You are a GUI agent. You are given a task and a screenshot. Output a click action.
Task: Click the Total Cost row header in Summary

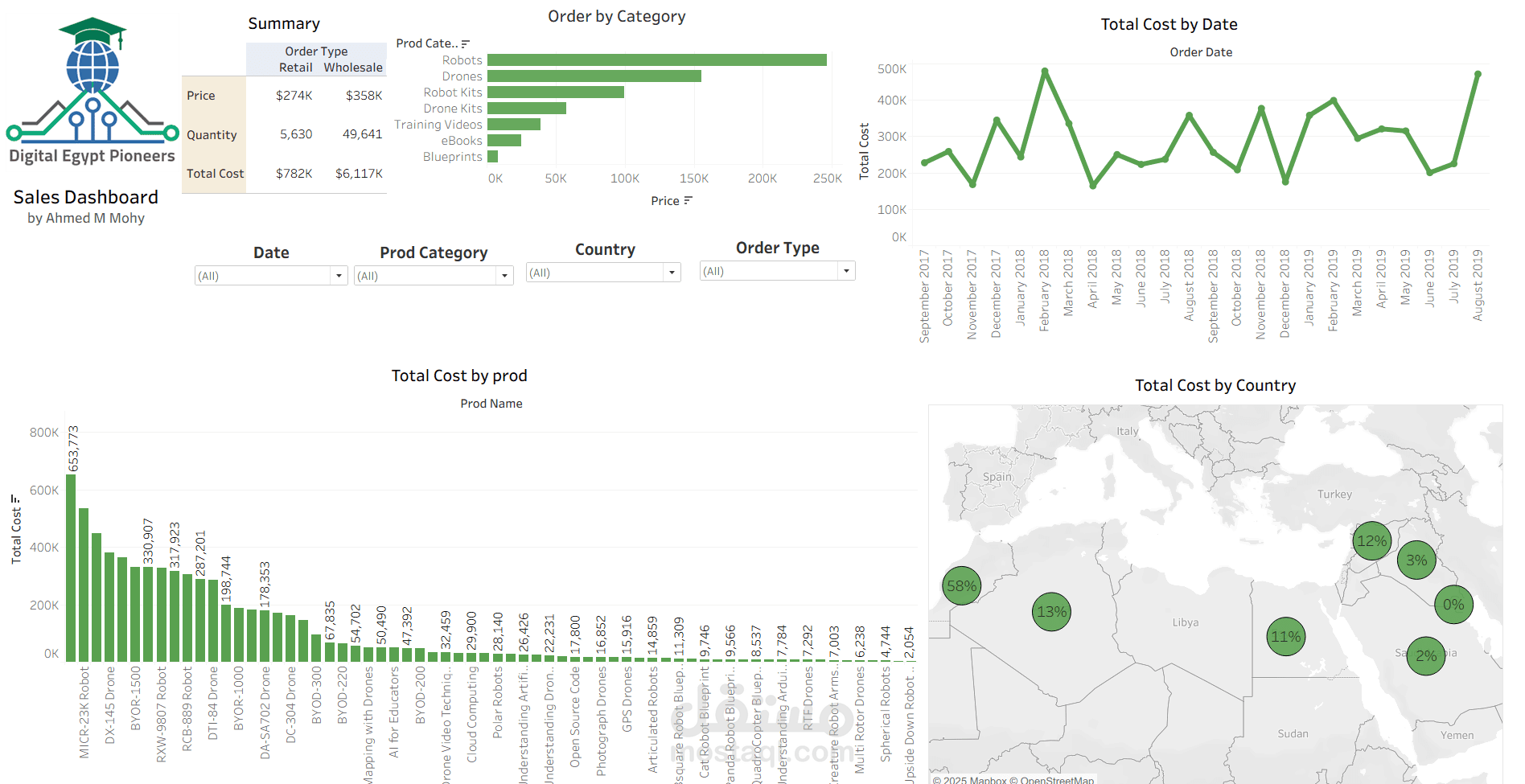215,174
